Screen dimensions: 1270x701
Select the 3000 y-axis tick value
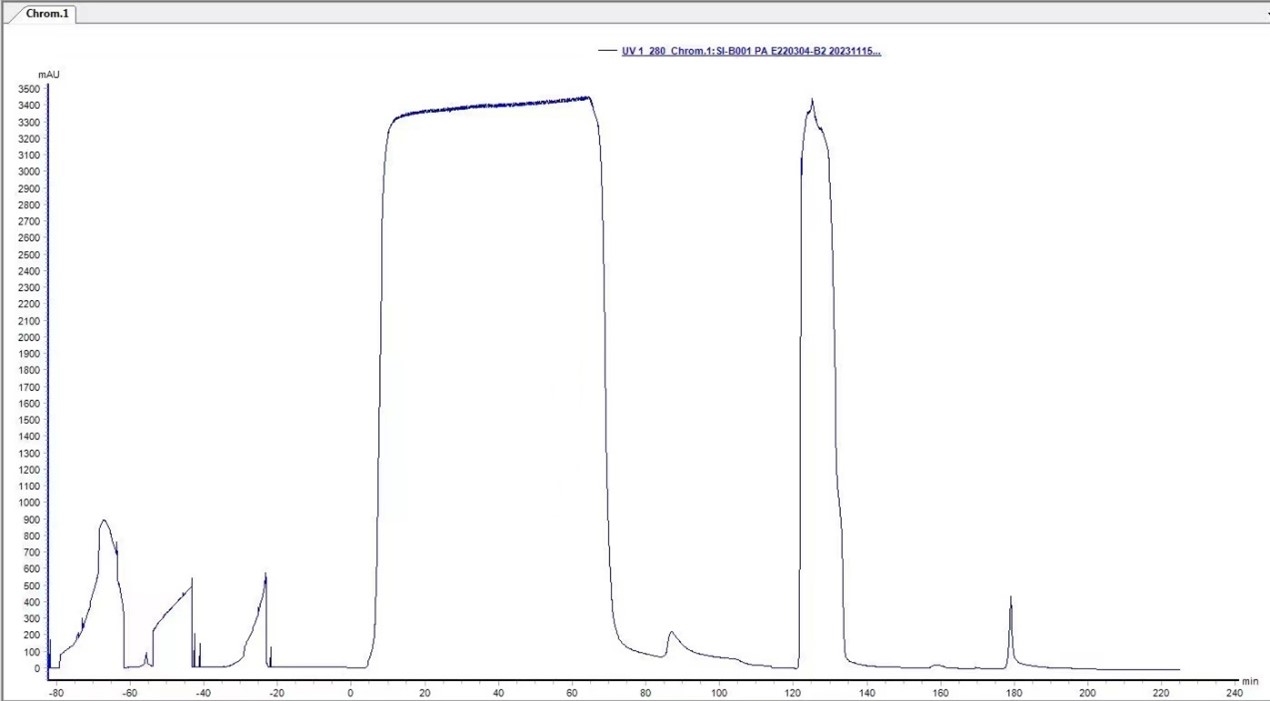tap(30, 172)
